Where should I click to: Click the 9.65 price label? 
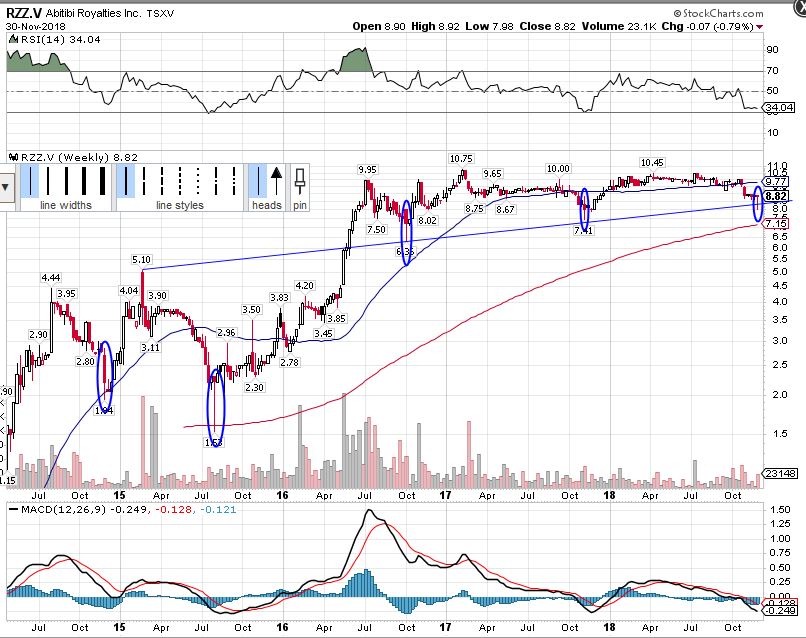click(492, 174)
